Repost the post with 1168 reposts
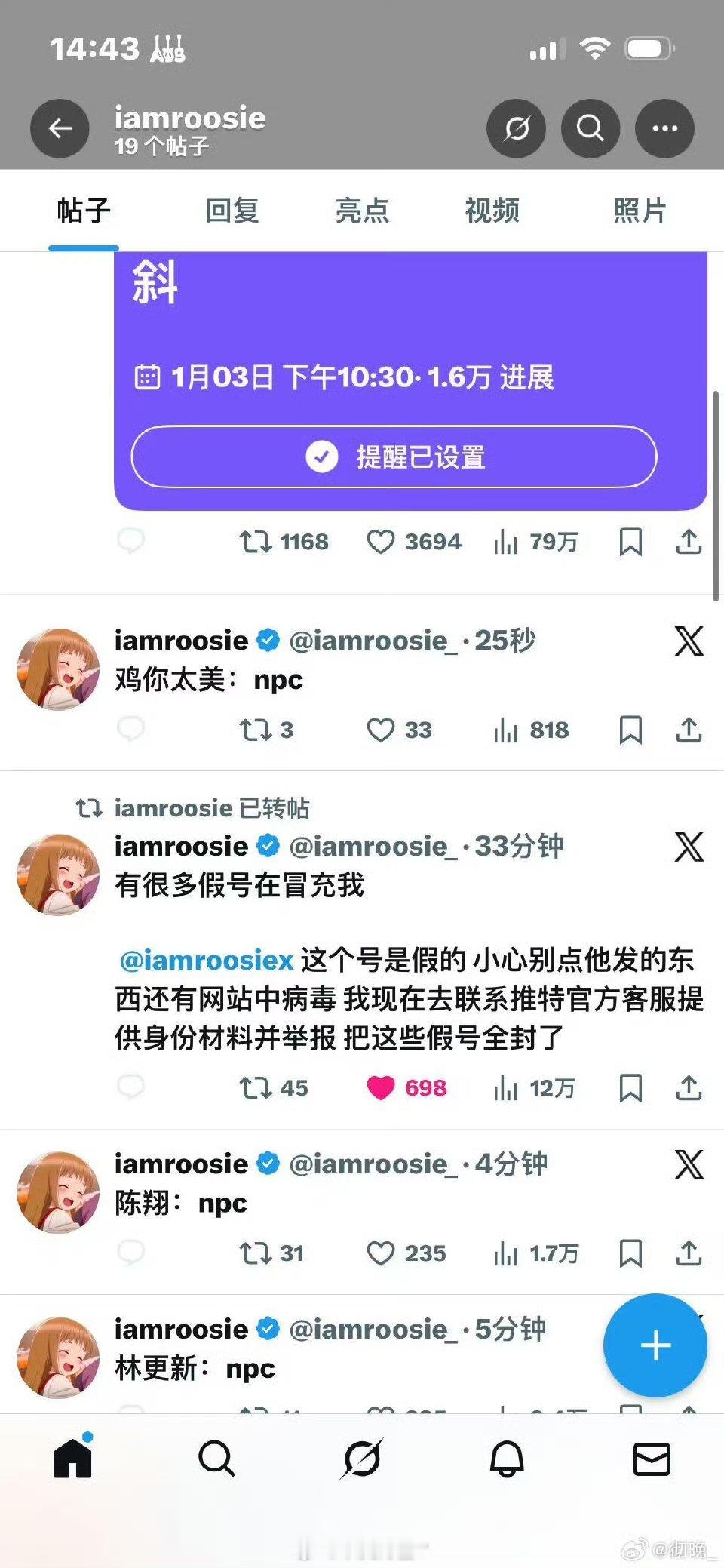 pyautogui.click(x=256, y=541)
